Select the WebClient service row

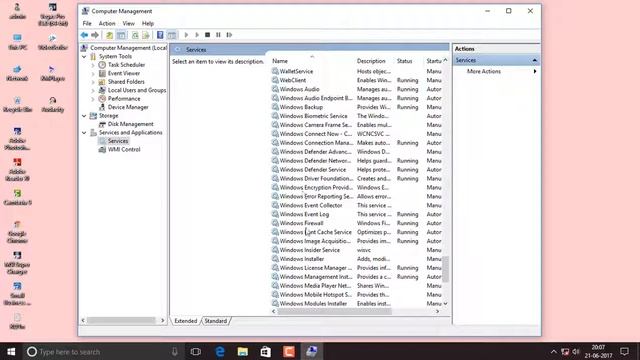356,80
